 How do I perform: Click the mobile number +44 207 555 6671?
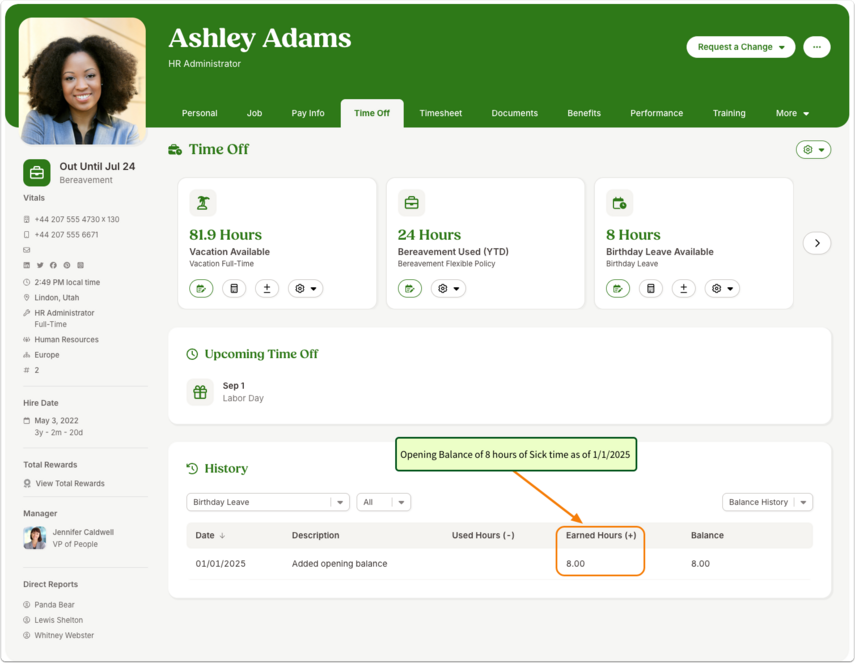point(67,234)
